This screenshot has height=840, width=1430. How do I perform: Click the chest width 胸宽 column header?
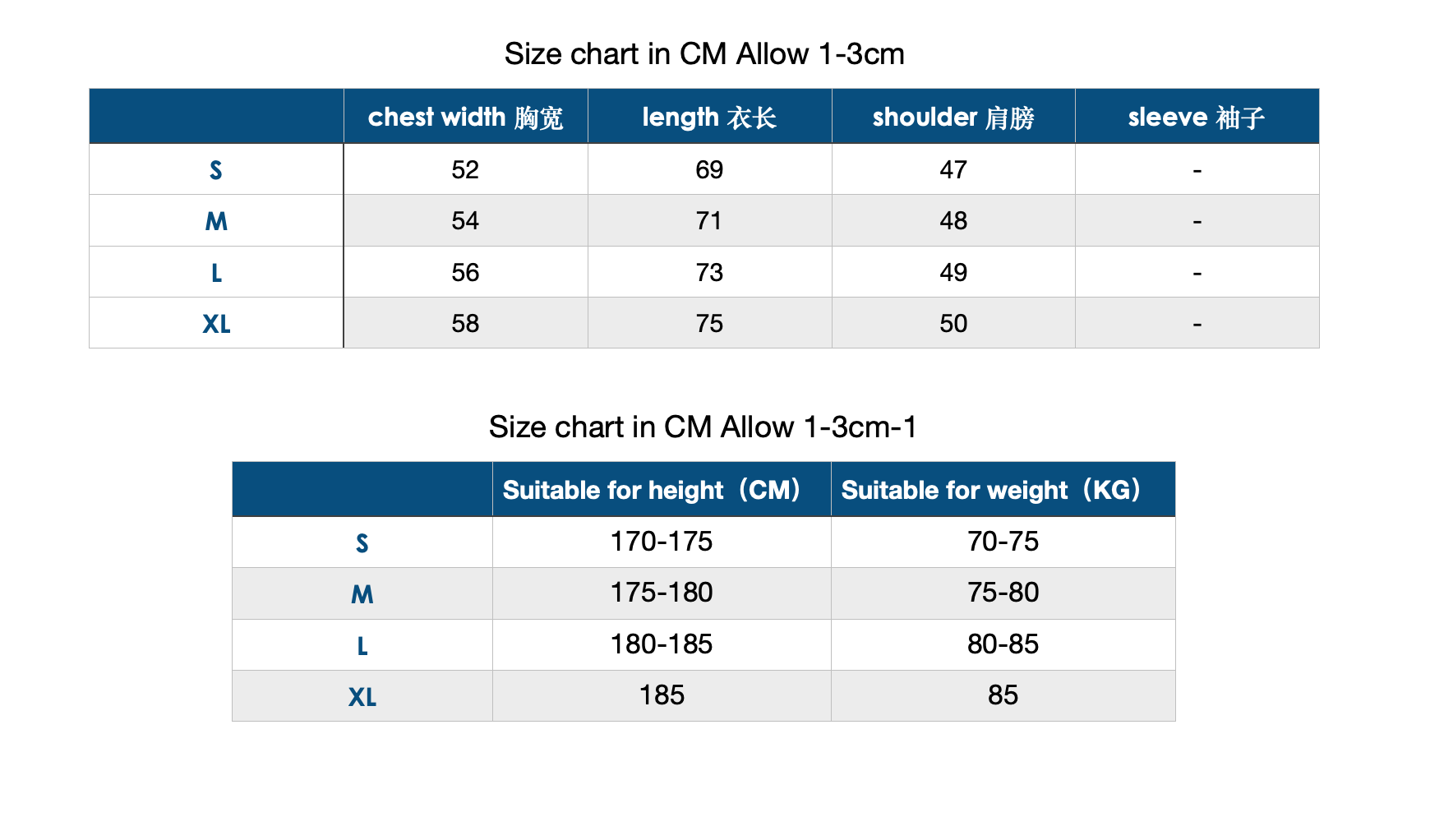pos(465,117)
